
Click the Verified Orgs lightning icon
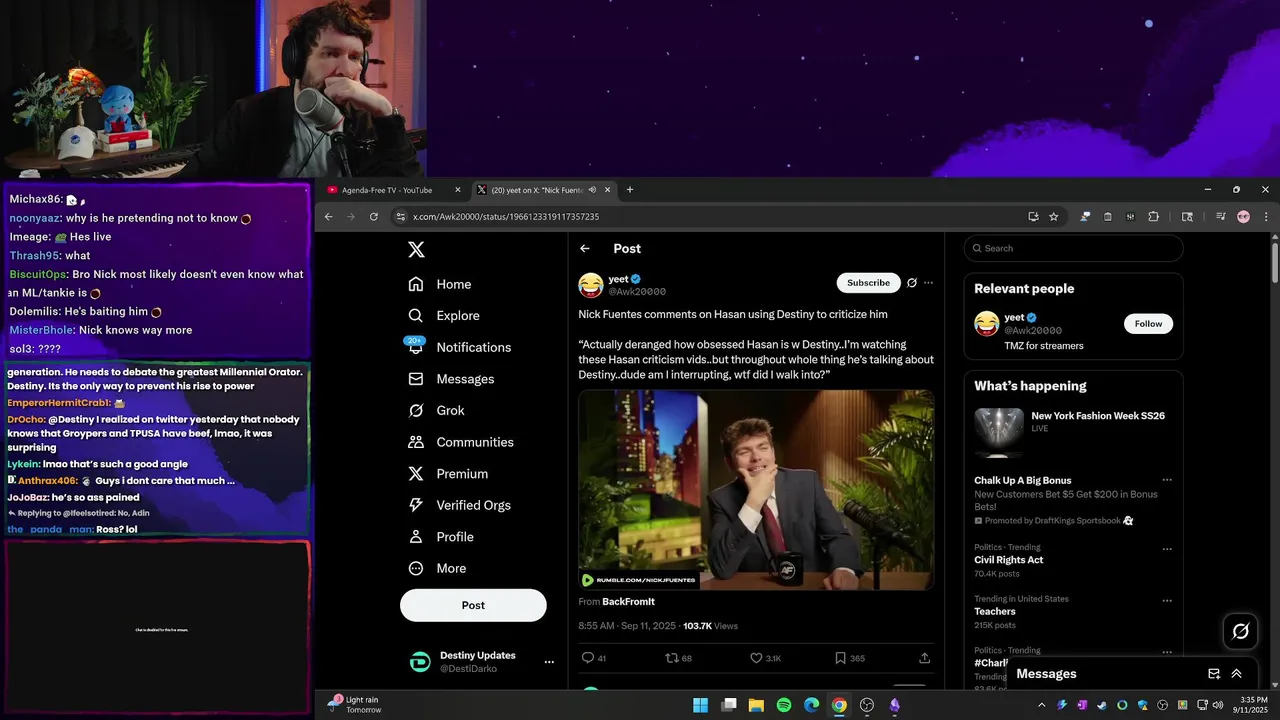point(416,505)
